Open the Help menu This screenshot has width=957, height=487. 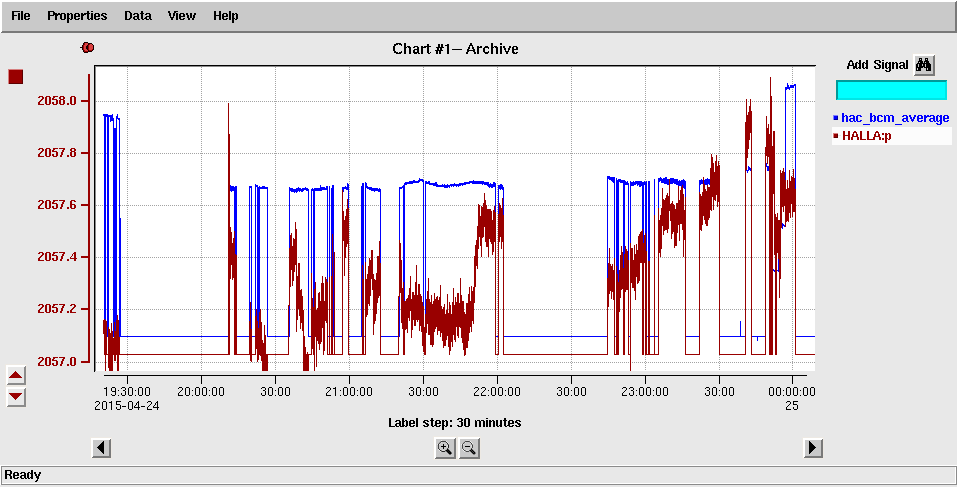(x=225, y=16)
